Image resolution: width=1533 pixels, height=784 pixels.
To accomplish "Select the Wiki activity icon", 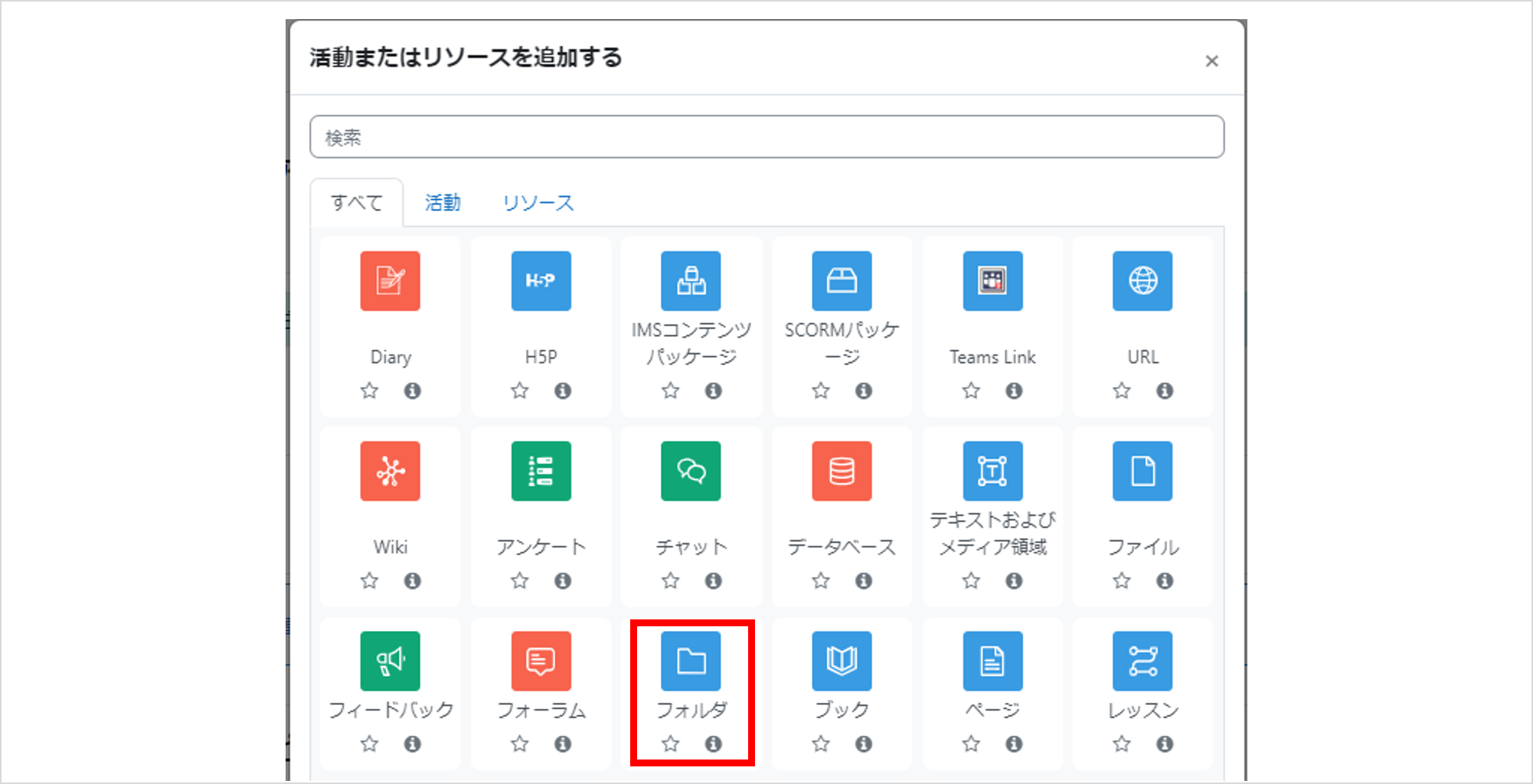I will pyautogui.click(x=391, y=471).
